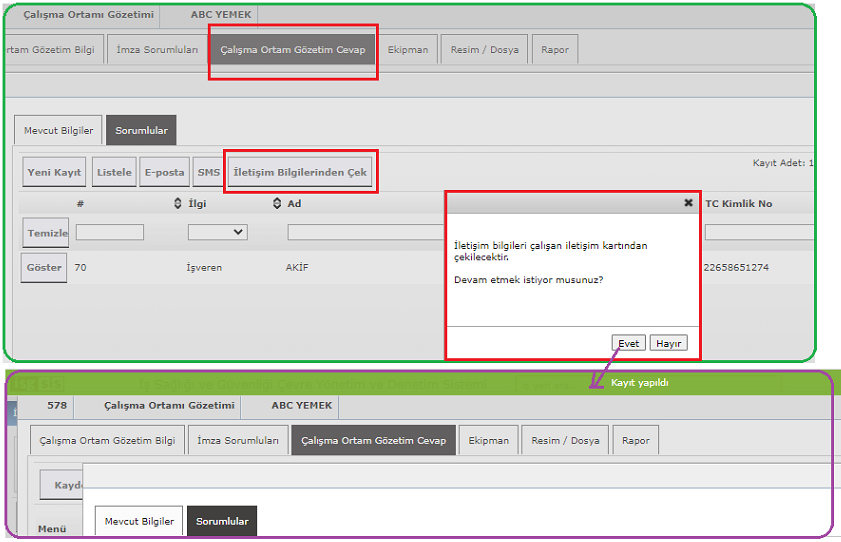Screen dimensions: 841x542
Task: Open the İlgi filter dropdown
Action: click(217, 232)
